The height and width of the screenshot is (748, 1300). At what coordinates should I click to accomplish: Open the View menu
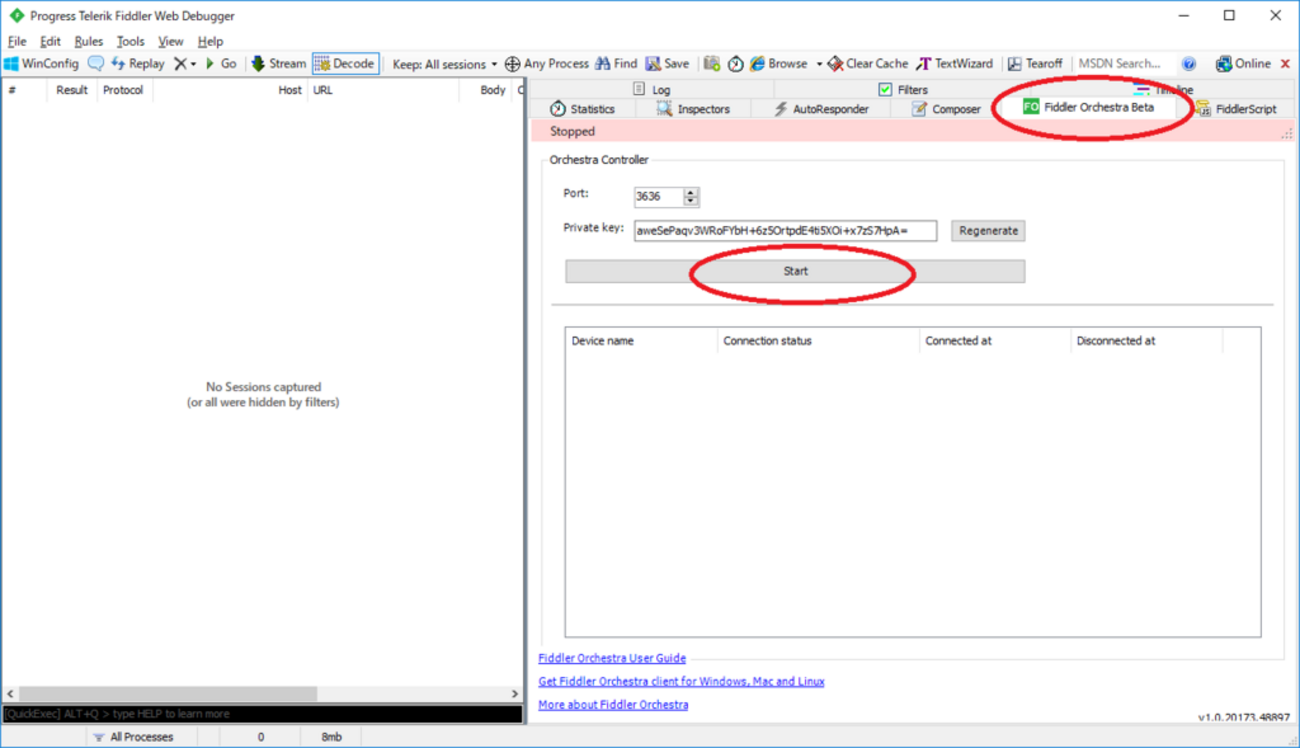[171, 41]
